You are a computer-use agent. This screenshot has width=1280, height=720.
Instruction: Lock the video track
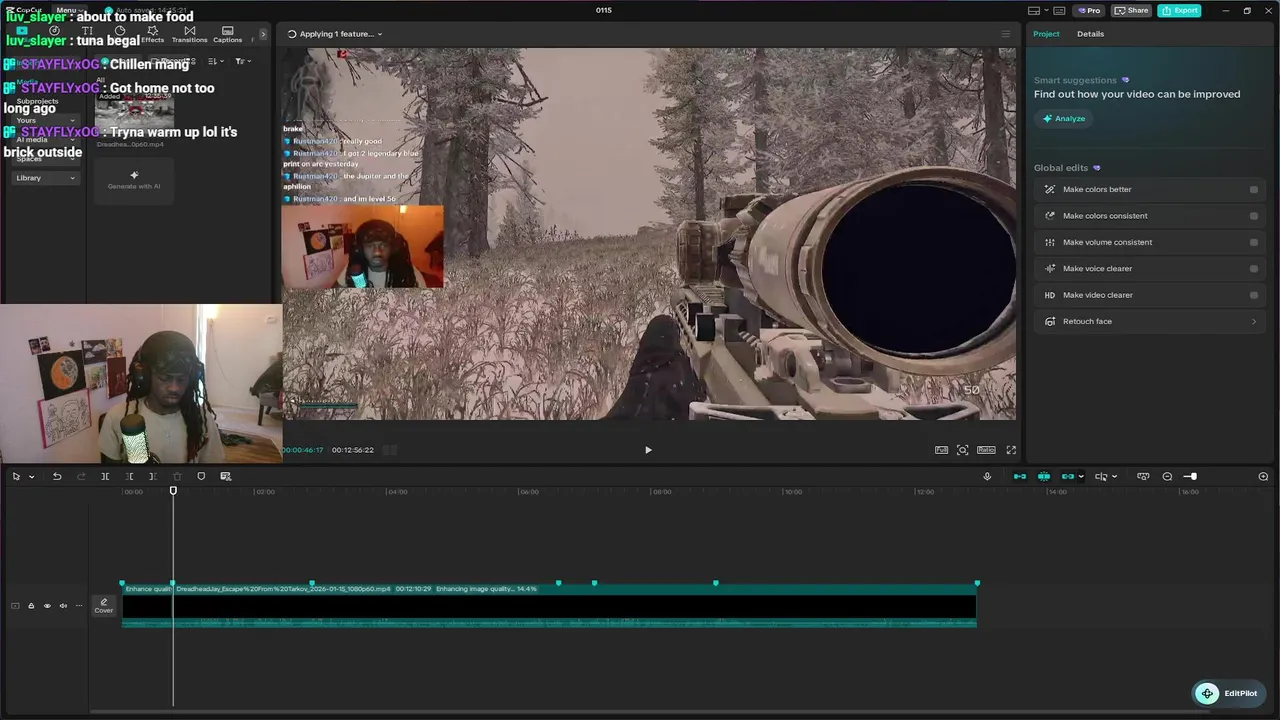pyautogui.click(x=31, y=606)
